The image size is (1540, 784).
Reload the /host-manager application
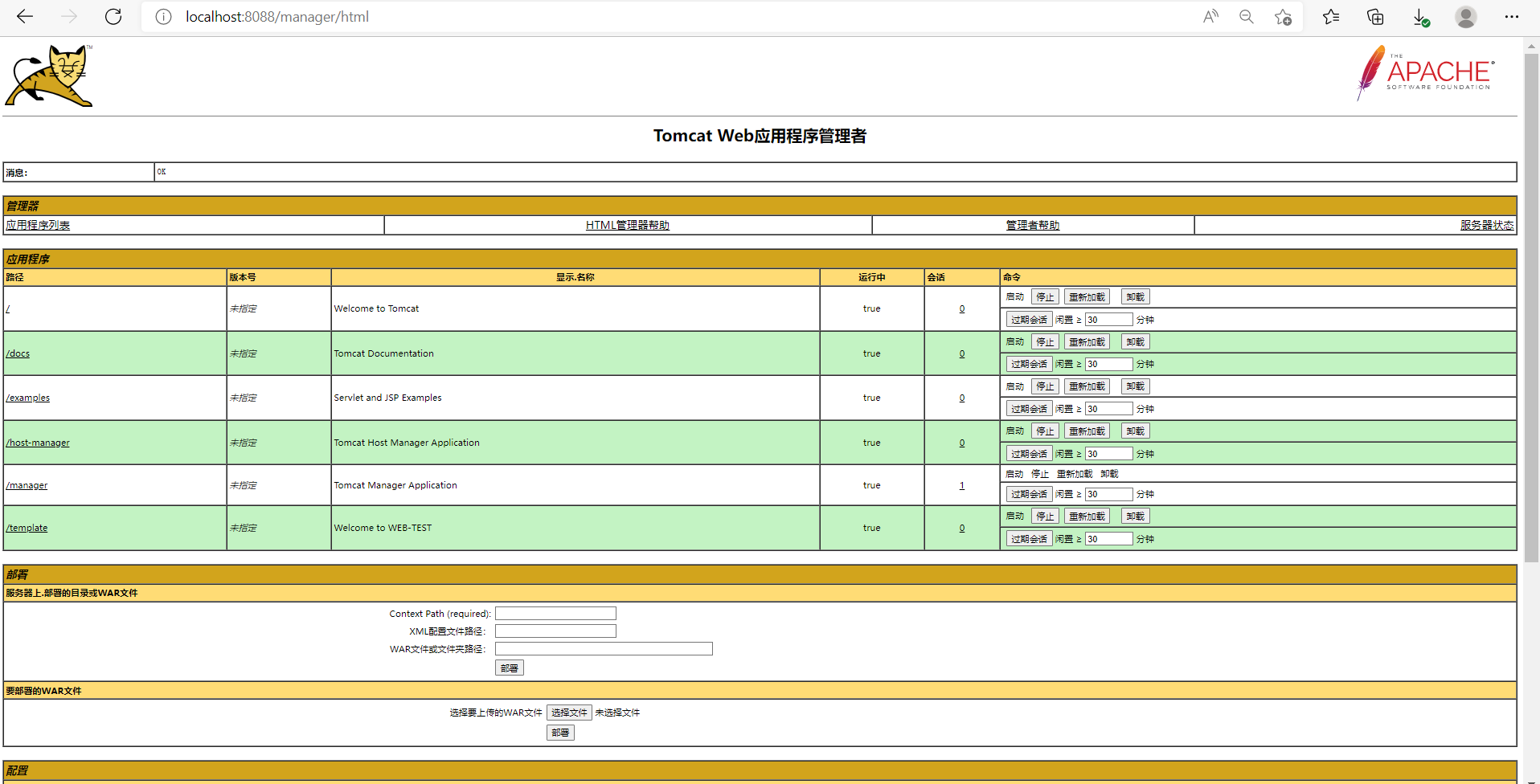(x=1087, y=431)
